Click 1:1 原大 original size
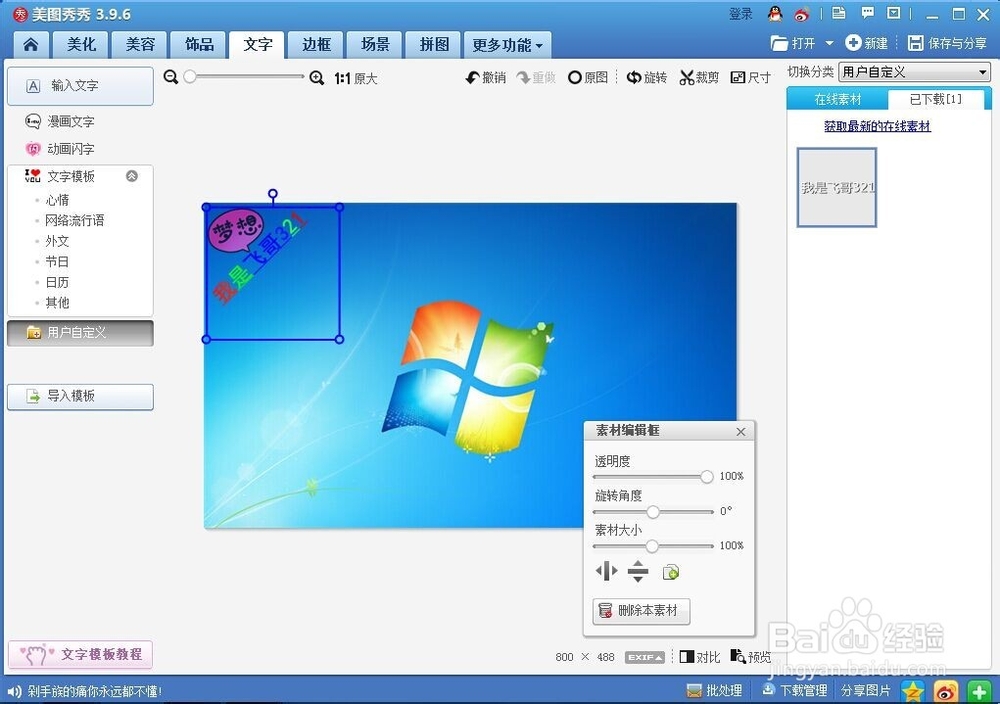 pos(355,78)
